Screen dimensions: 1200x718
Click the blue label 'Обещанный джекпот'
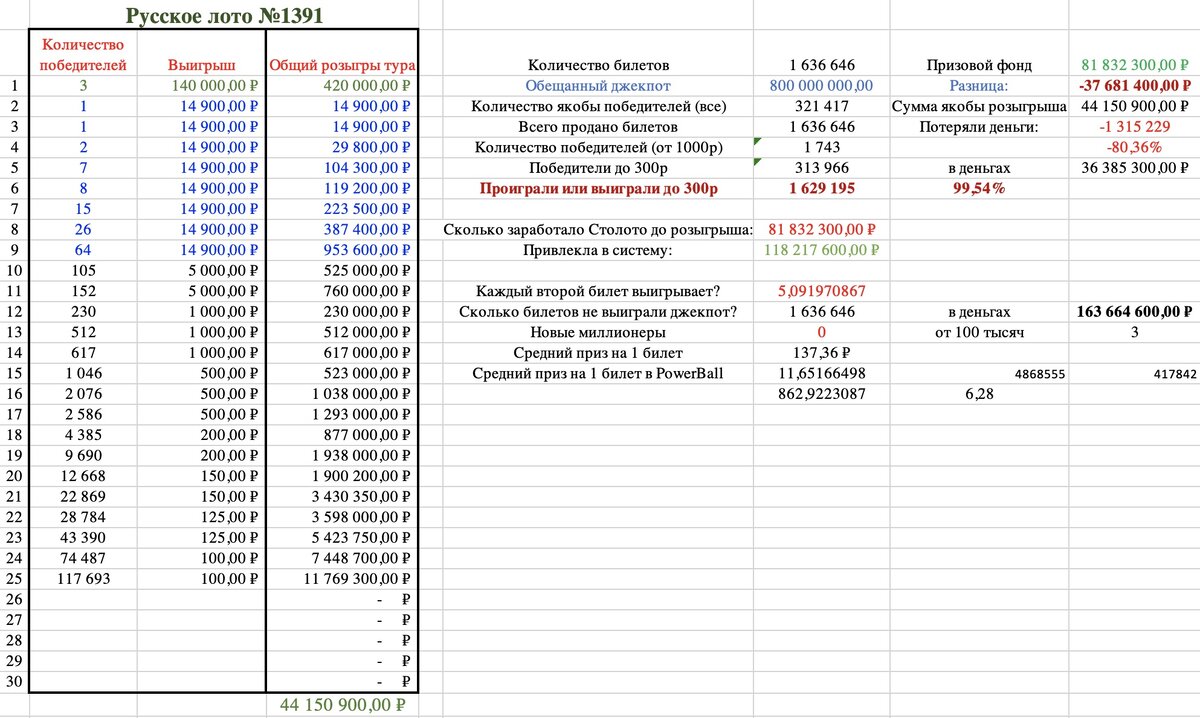(x=598, y=86)
